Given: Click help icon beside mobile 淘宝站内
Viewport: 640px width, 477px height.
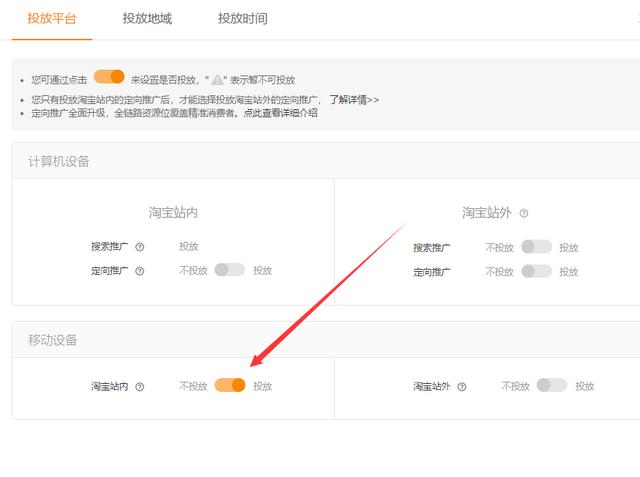Looking at the screenshot, I should (x=140, y=387).
